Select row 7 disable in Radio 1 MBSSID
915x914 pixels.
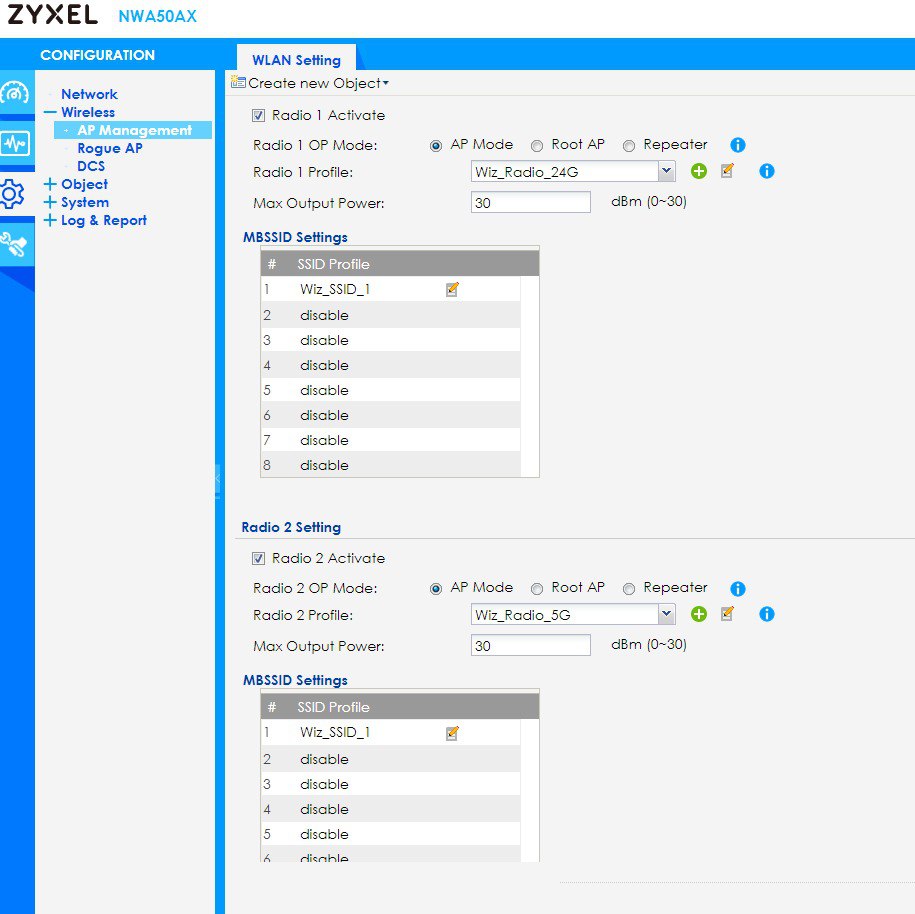tap(390, 441)
